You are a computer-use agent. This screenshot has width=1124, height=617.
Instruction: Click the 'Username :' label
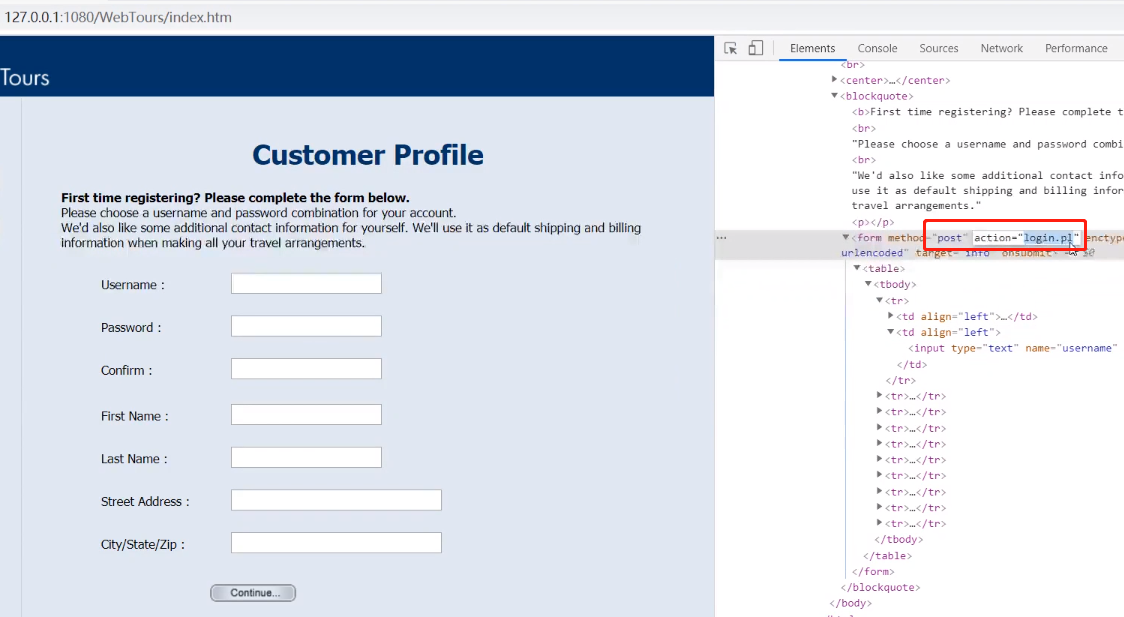pyautogui.click(x=133, y=284)
